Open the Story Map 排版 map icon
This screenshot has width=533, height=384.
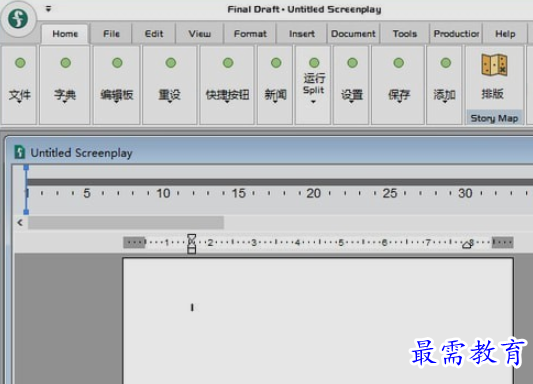495,65
